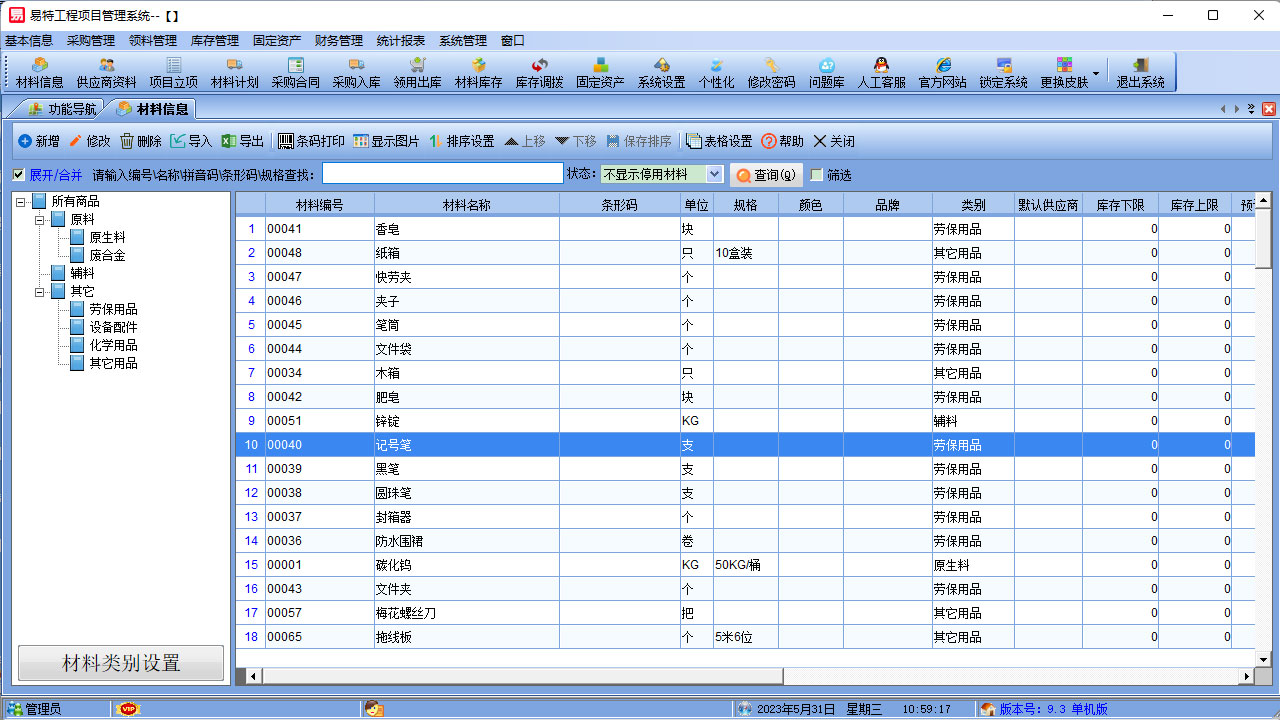
Task: Click inside the material search input box
Action: (443, 173)
